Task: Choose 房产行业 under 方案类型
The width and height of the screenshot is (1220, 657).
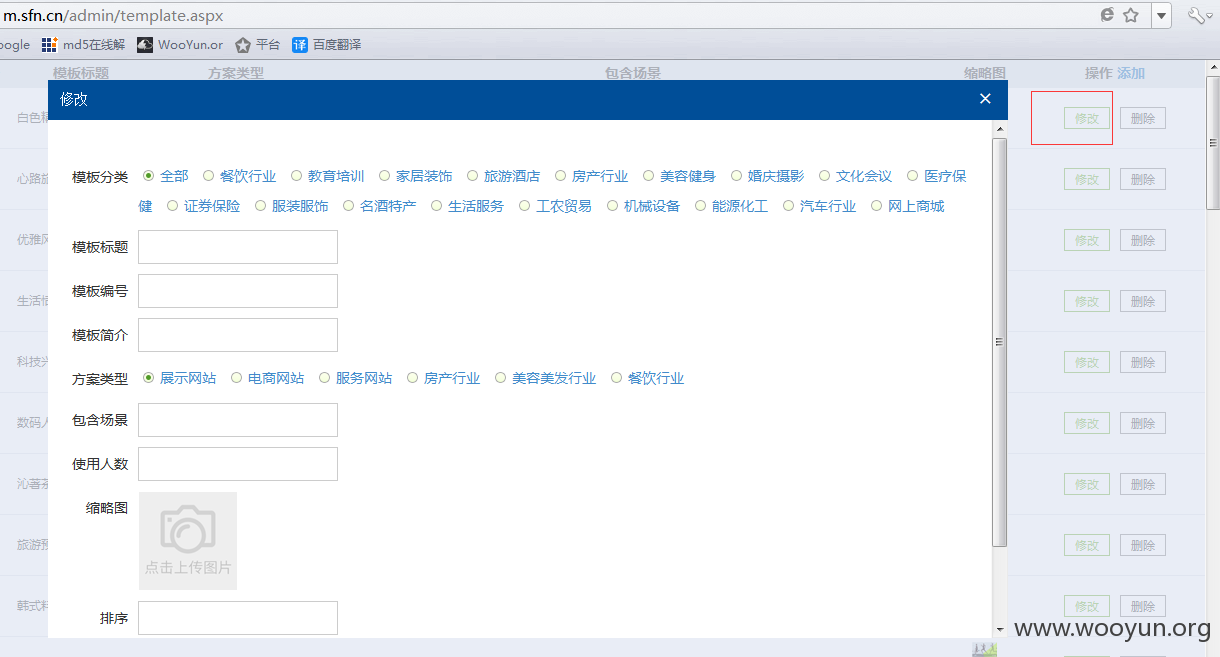Action: (413, 378)
